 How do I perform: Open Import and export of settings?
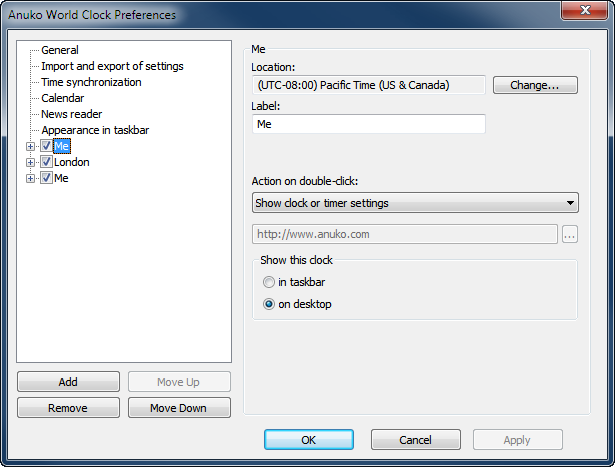pos(112,66)
